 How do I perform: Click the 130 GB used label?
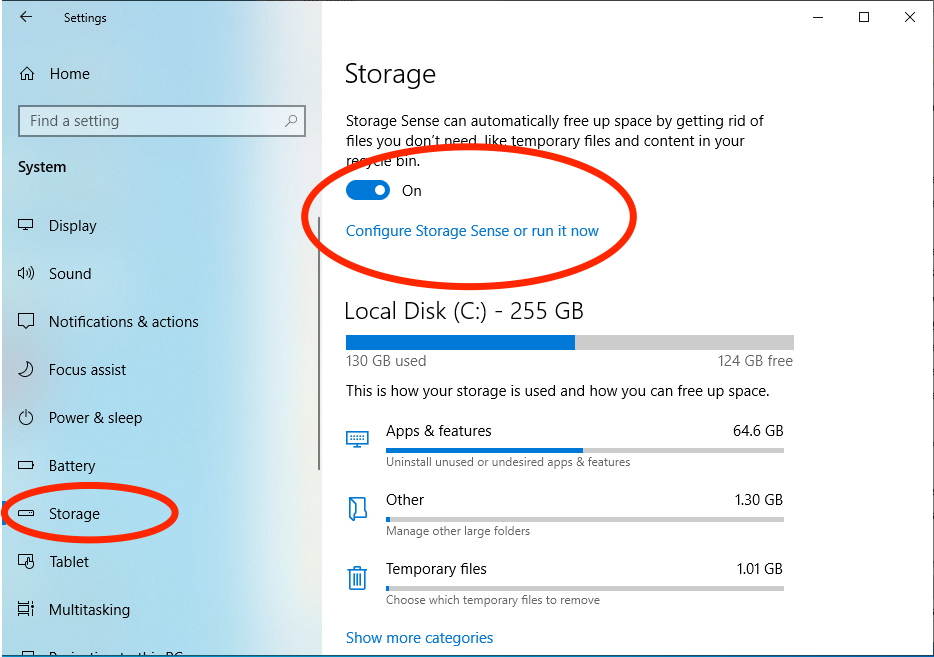[386, 361]
